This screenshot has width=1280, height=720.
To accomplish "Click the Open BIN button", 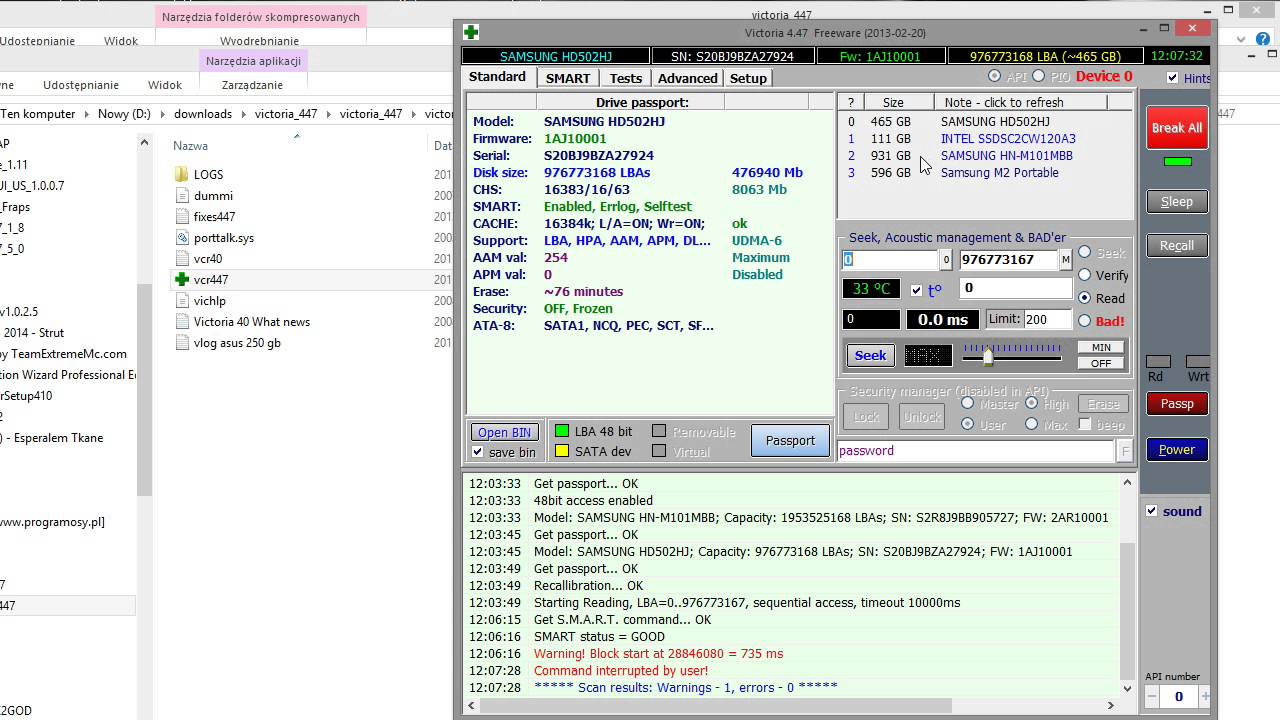I will tap(505, 432).
